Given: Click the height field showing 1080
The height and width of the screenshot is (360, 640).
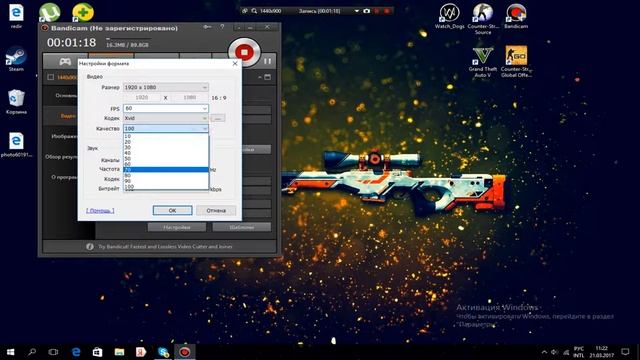Looking at the screenshot, I should click(190, 98).
